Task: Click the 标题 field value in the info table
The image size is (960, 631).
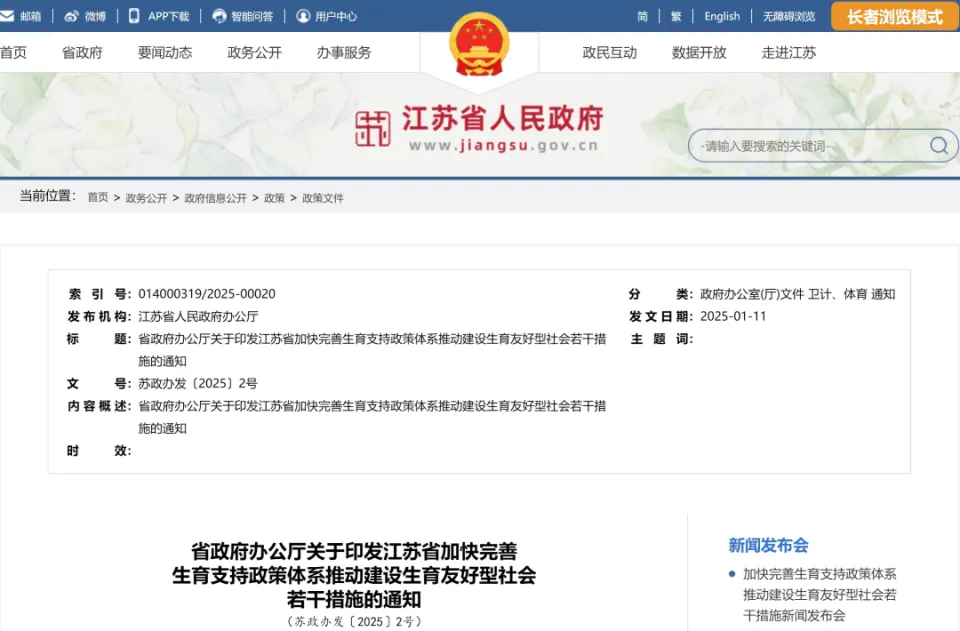Action: pyautogui.click(x=372, y=350)
